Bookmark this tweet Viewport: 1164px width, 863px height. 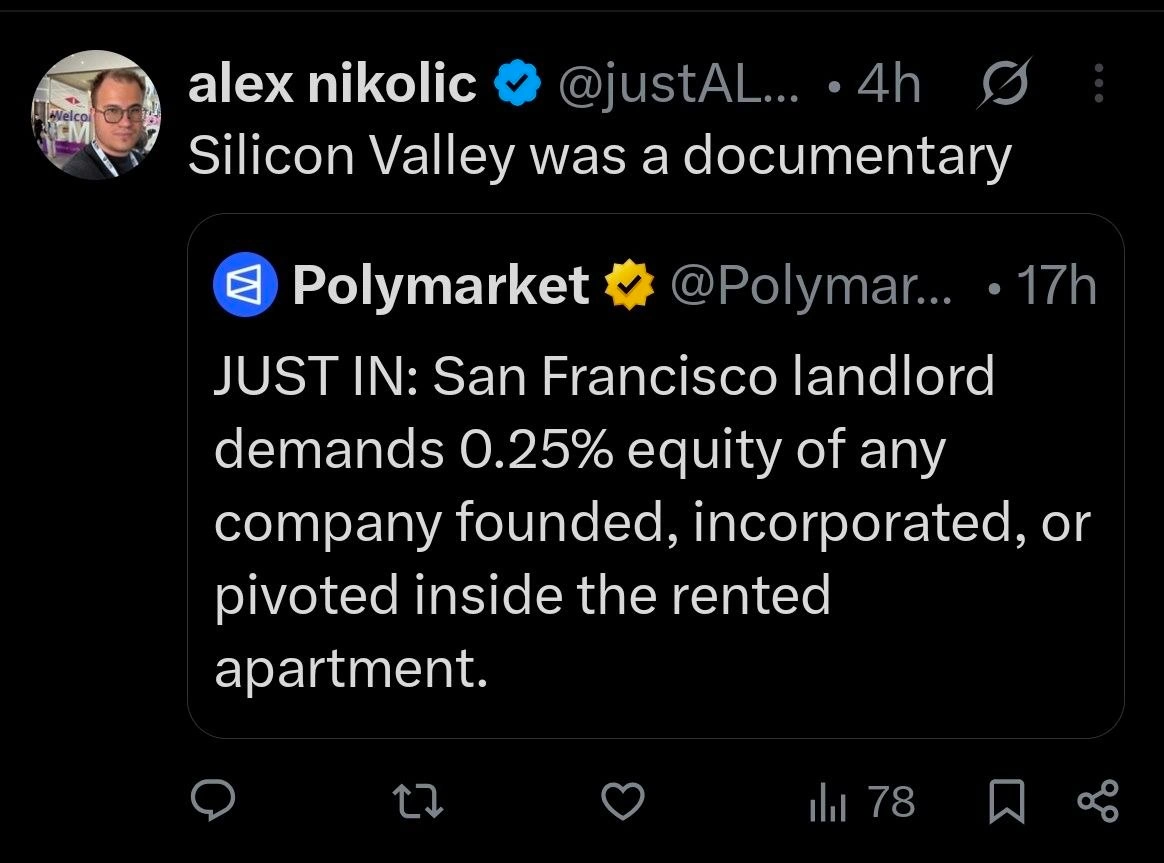point(1007,801)
